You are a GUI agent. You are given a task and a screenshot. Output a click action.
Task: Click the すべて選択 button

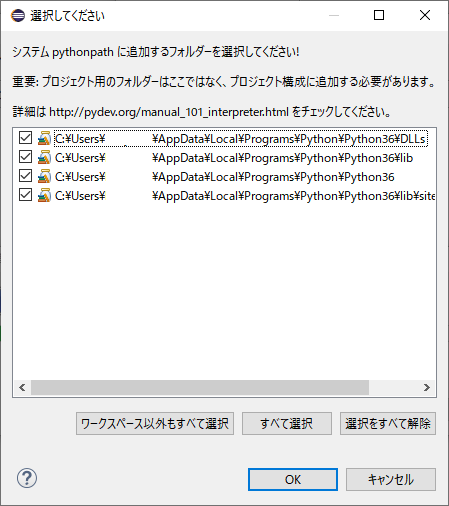click(287, 424)
